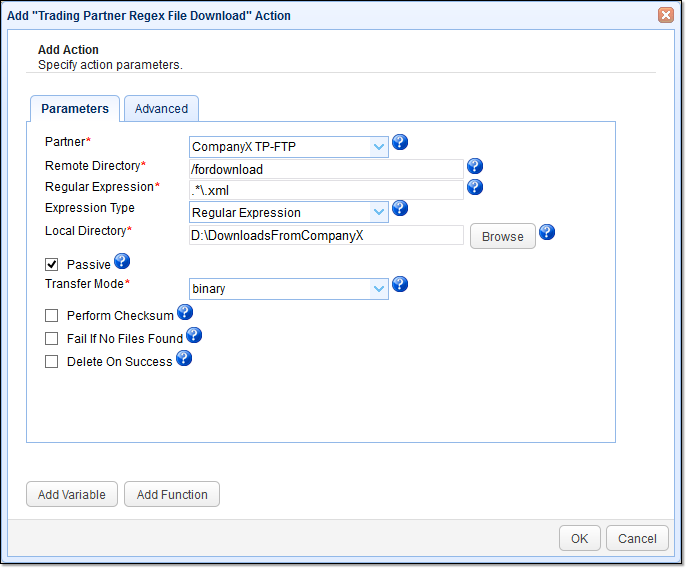
Task: Open help for Fail If No Files Found
Action: tap(194, 335)
